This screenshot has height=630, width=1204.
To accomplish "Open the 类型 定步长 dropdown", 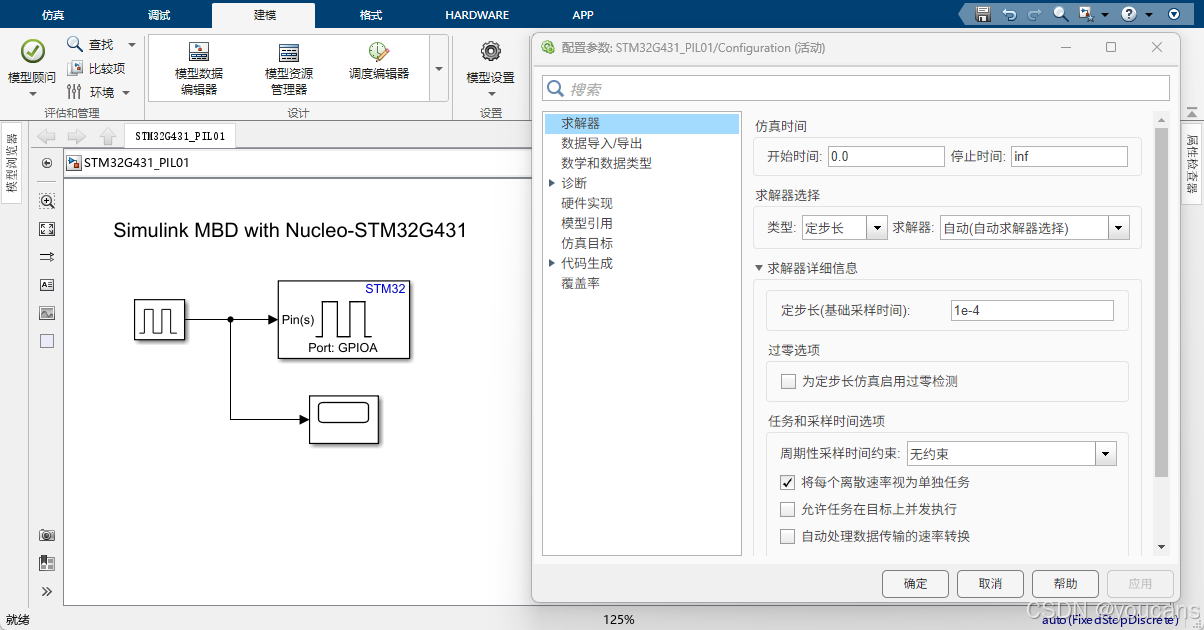I will click(877, 228).
